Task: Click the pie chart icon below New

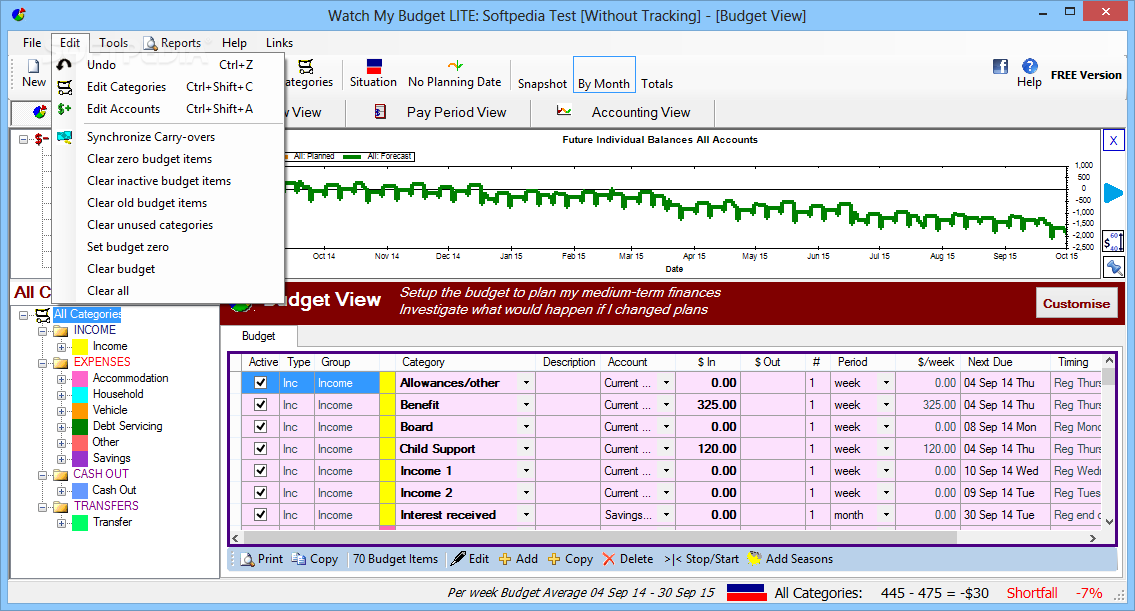Action: (40, 111)
